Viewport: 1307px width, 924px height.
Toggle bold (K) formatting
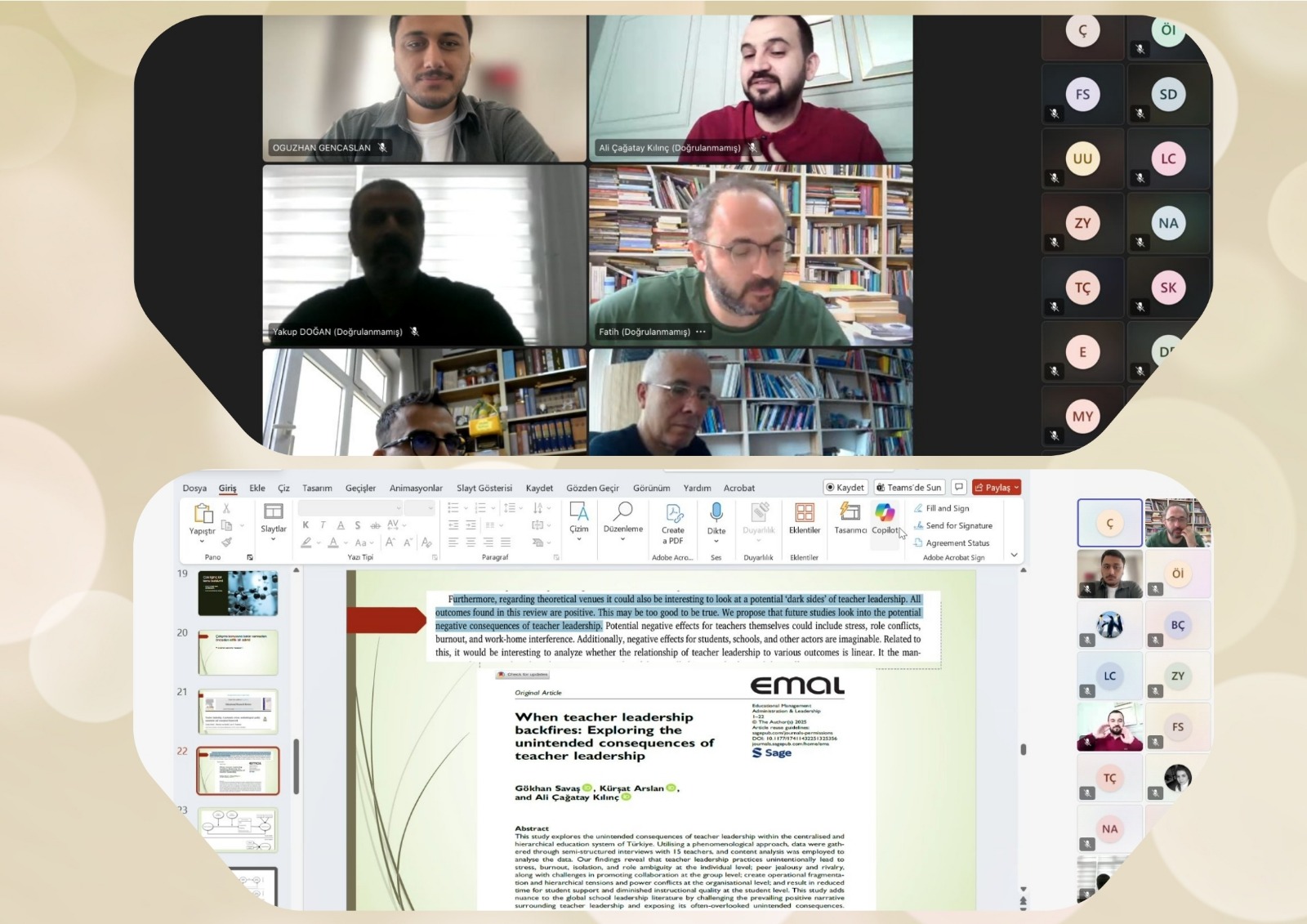[x=306, y=525]
